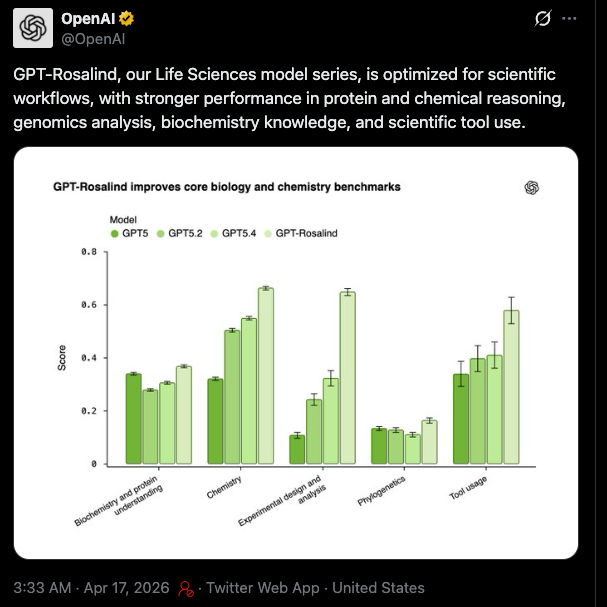Click the GPT-Rosalind legend color dot
Screen dimensions: 607x607
pos(268,233)
